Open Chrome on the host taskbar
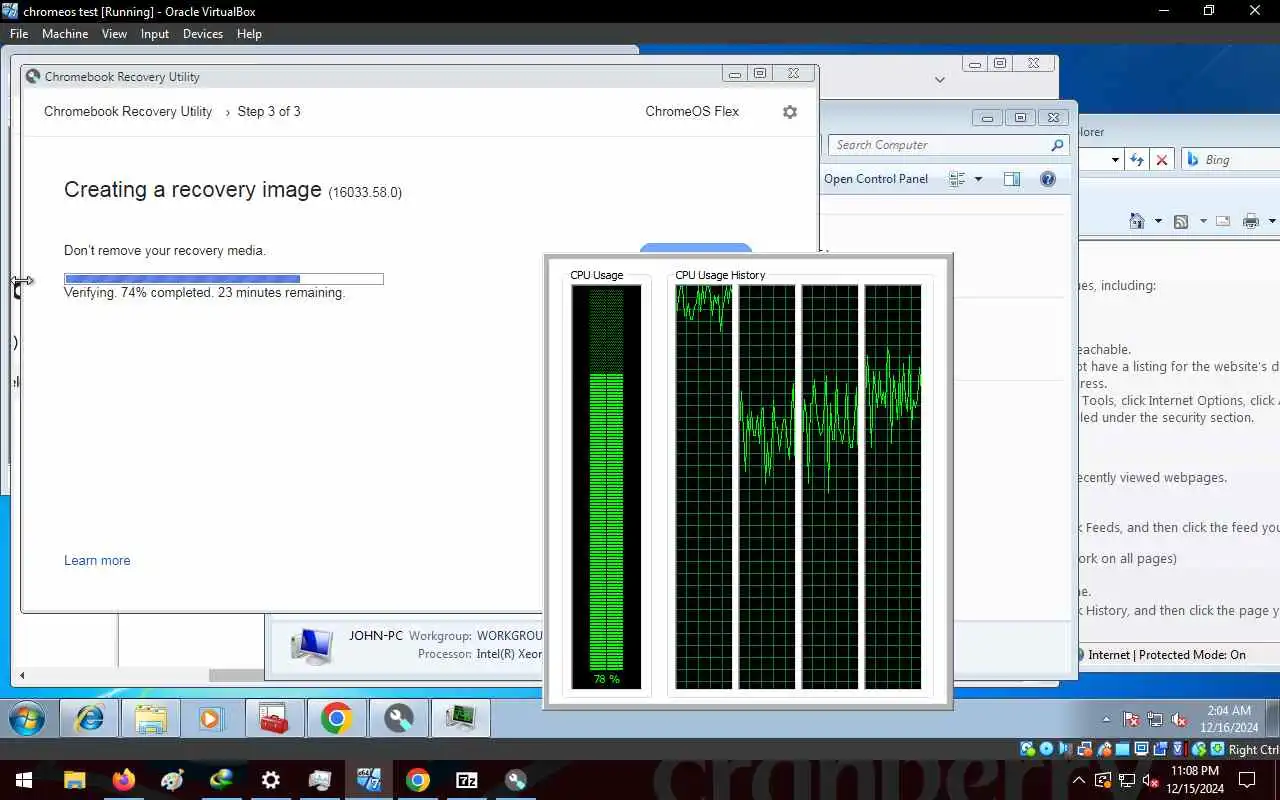1280x800 pixels. (418, 780)
